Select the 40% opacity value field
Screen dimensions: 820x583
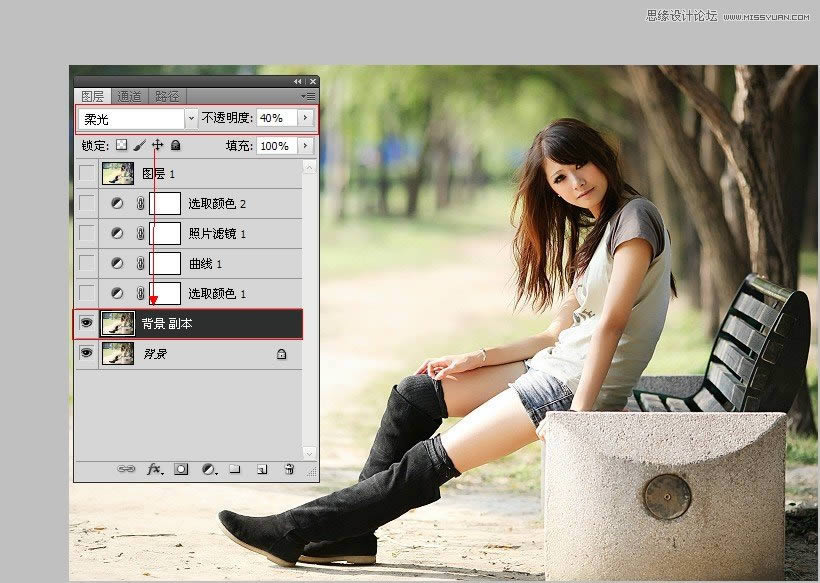(x=272, y=118)
